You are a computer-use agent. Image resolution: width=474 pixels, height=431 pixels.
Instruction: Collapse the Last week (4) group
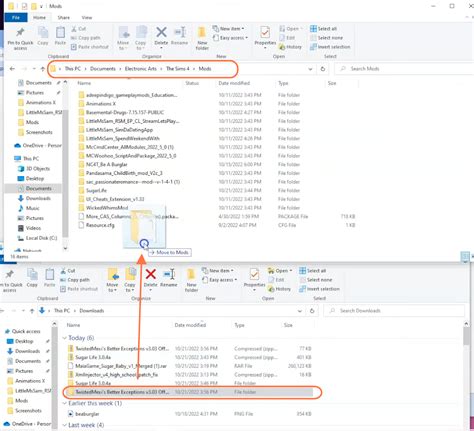[64, 425]
